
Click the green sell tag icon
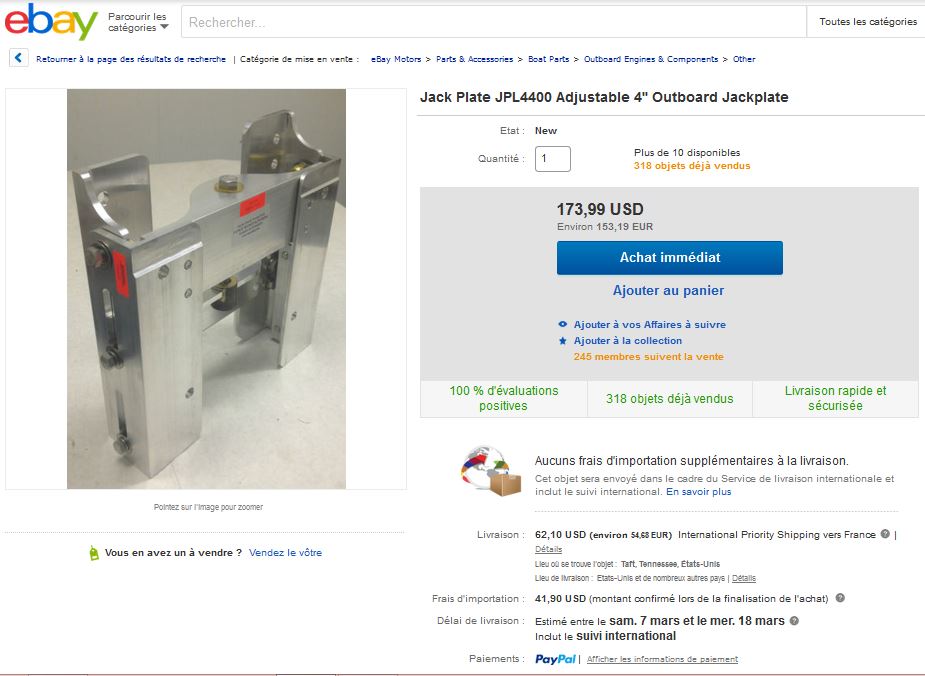(94, 553)
